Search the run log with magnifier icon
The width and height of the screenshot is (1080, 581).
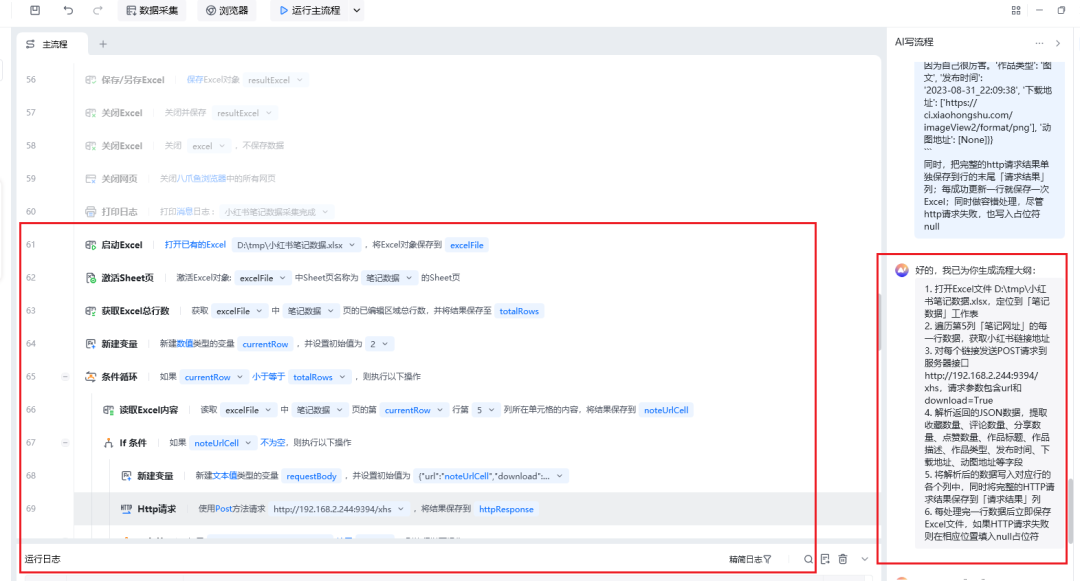(808, 559)
